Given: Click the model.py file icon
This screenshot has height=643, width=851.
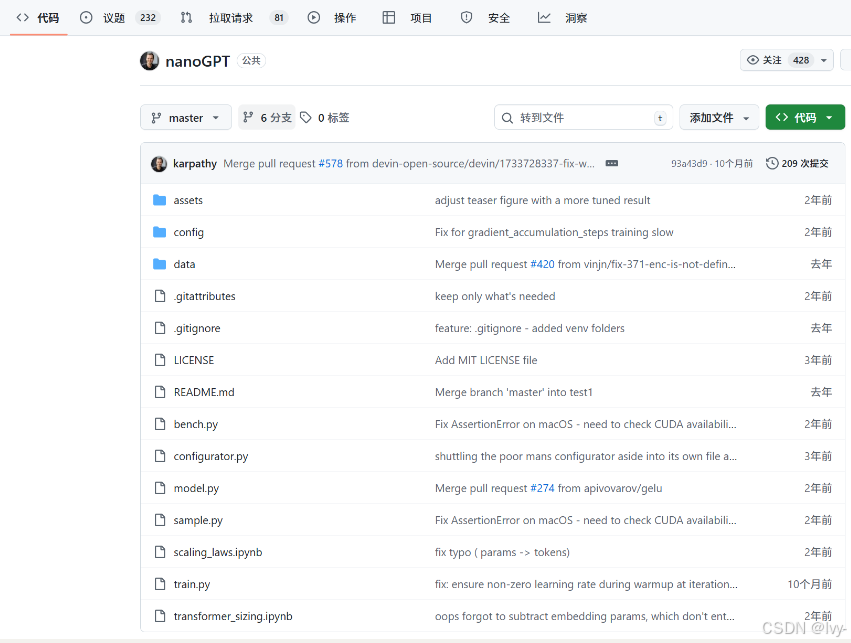Looking at the screenshot, I should click(160, 488).
